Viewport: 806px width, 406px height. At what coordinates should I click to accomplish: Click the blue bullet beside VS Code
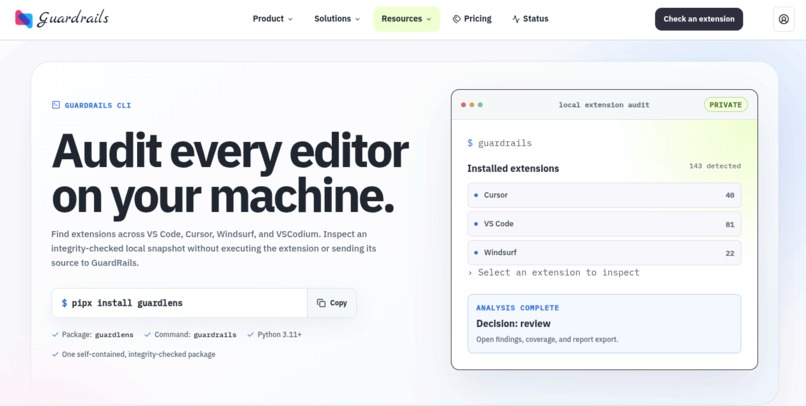point(476,224)
